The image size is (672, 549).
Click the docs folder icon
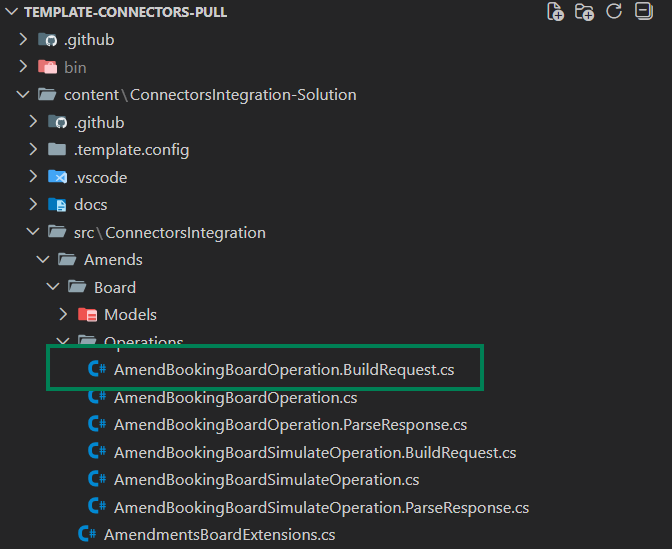pos(57,205)
